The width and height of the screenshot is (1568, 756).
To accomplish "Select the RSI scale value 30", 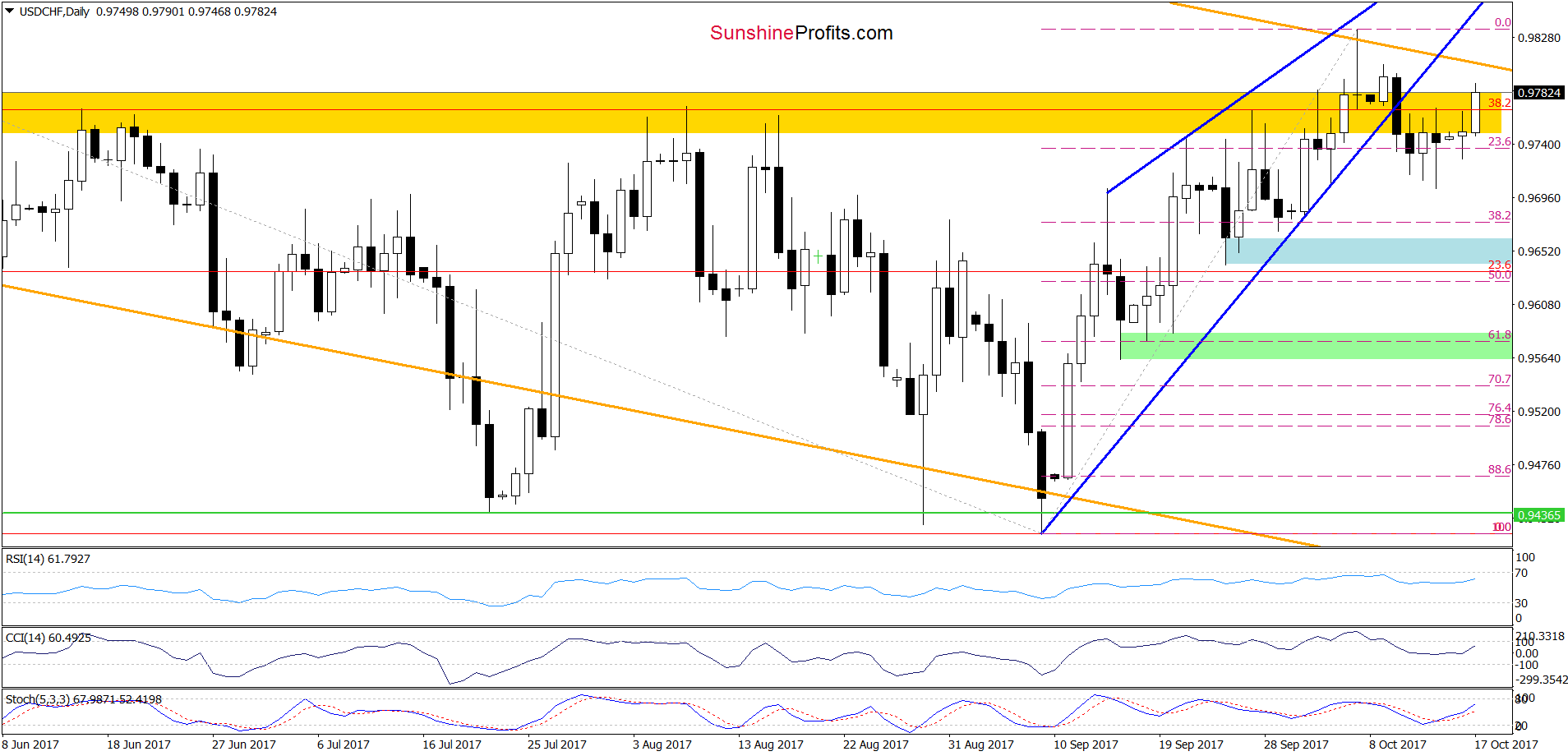I will 1521,603.
